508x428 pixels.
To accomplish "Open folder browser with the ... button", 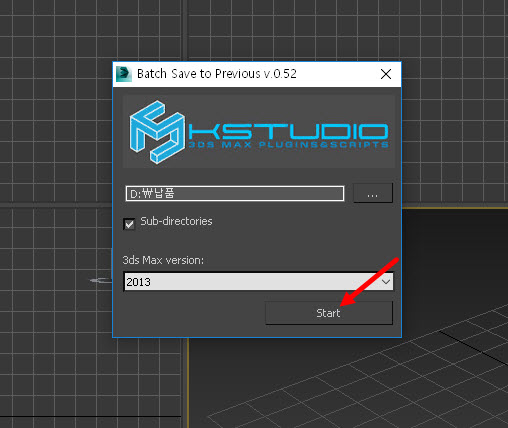I will [x=373, y=193].
